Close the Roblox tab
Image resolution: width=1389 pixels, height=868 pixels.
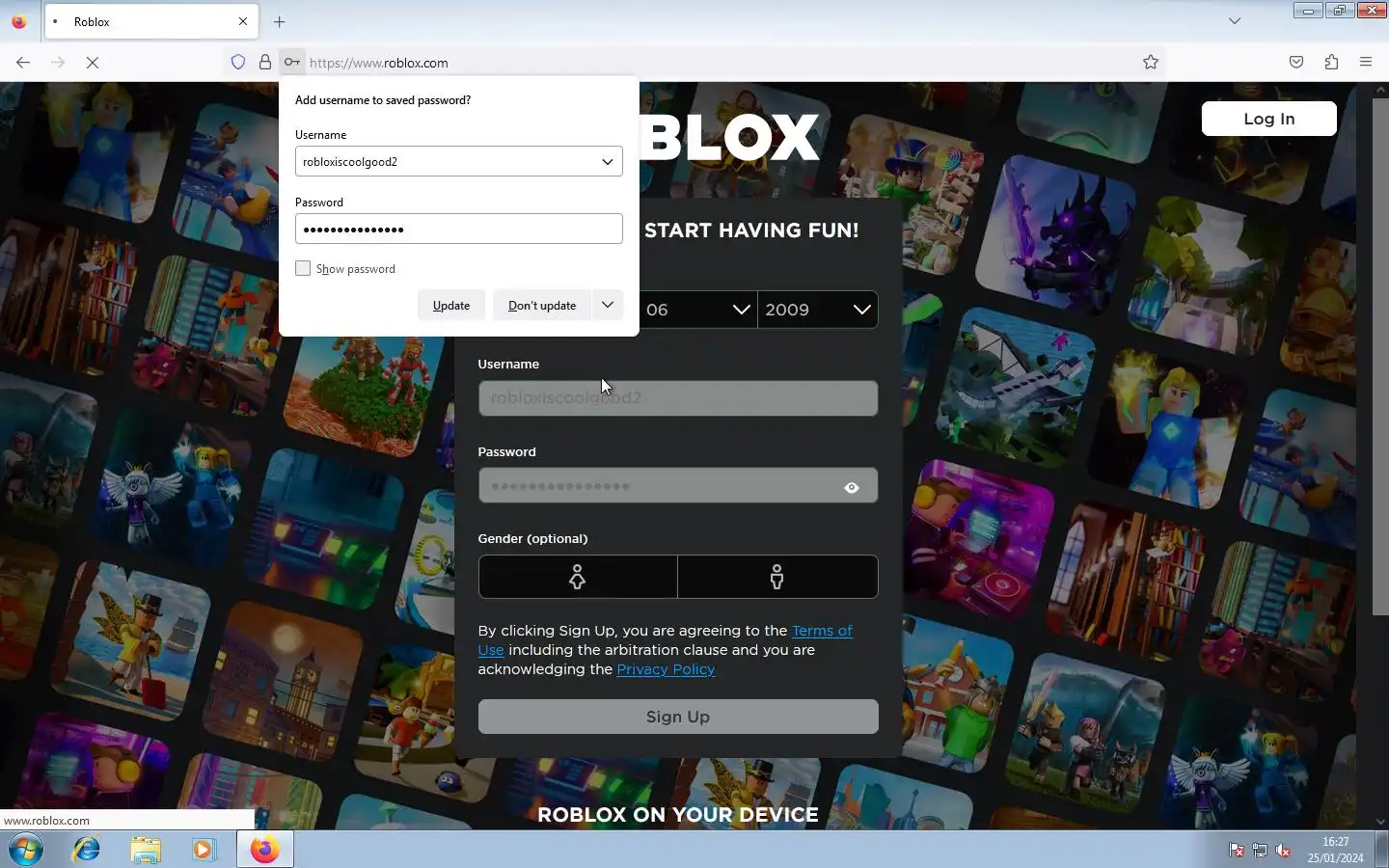[x=243, y=21]
